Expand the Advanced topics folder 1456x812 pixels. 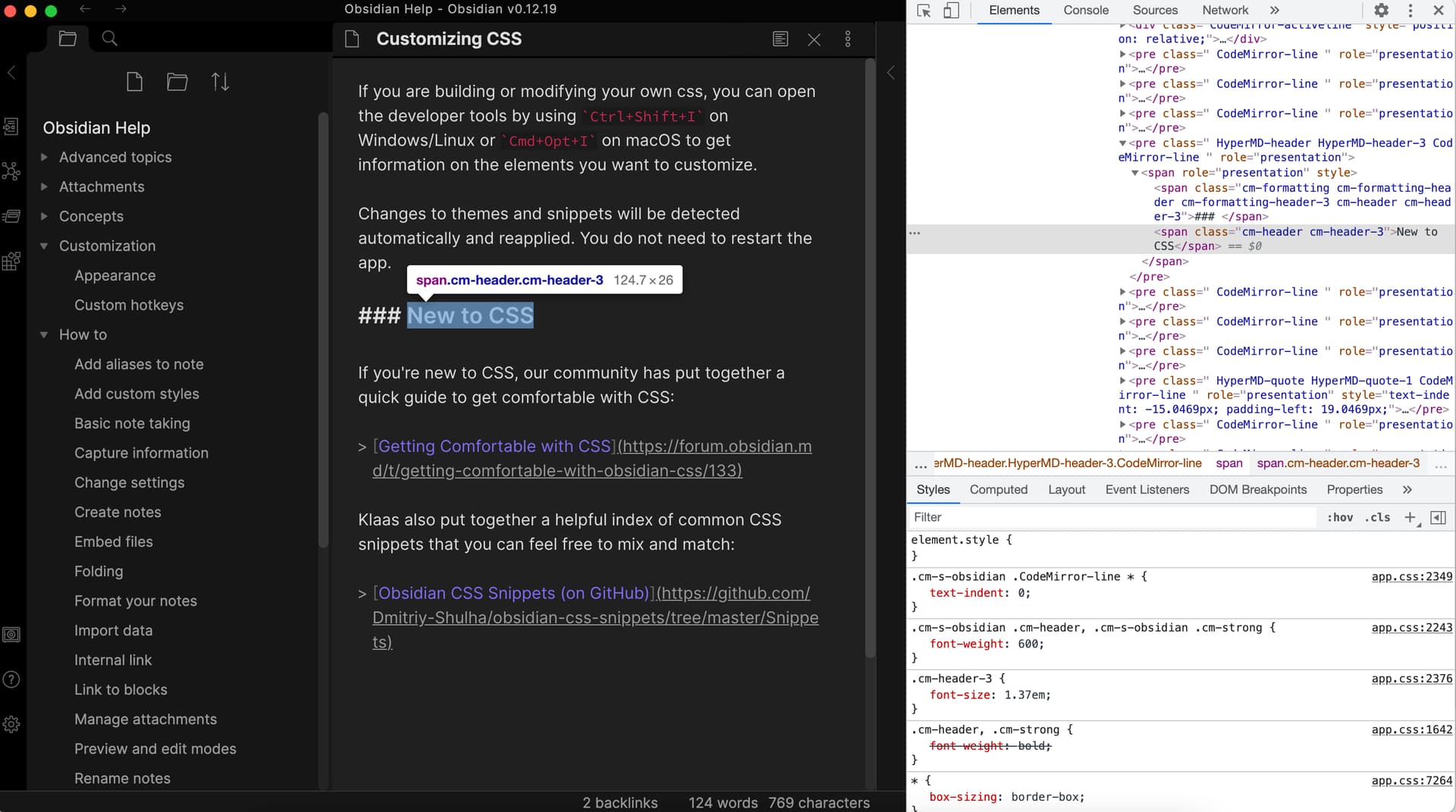44,157
